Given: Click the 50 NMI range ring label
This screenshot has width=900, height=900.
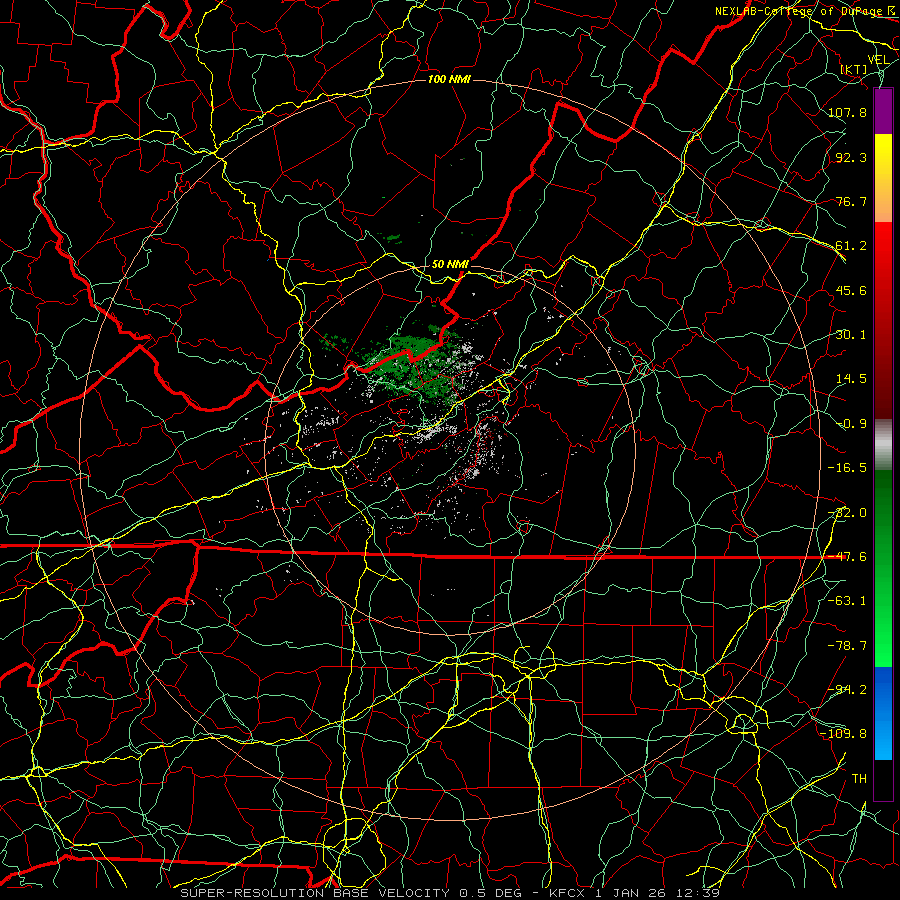Looking at the screenshot, I should tap(450, 264).
